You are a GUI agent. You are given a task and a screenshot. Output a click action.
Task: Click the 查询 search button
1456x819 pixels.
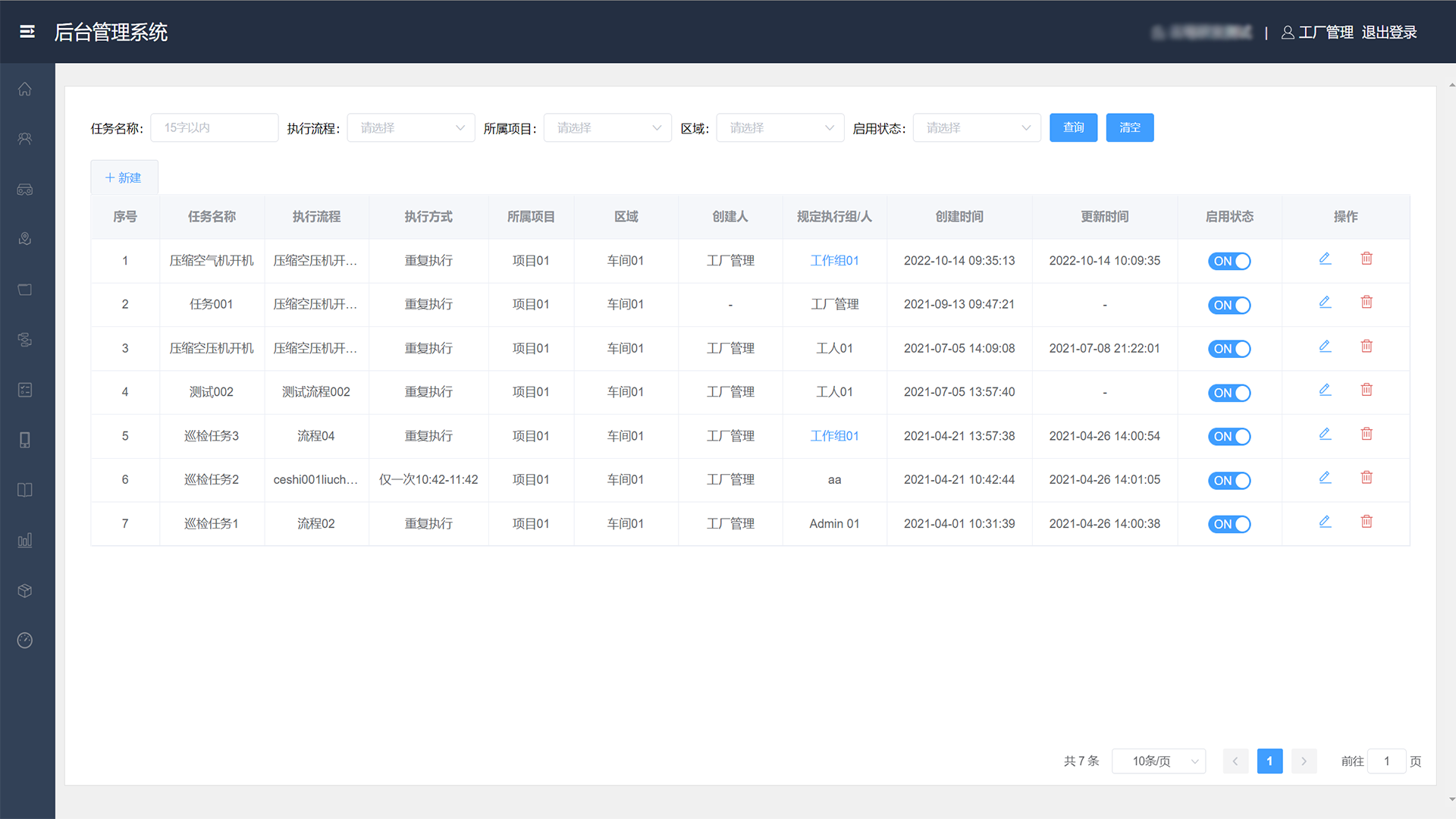(1073, 127)
